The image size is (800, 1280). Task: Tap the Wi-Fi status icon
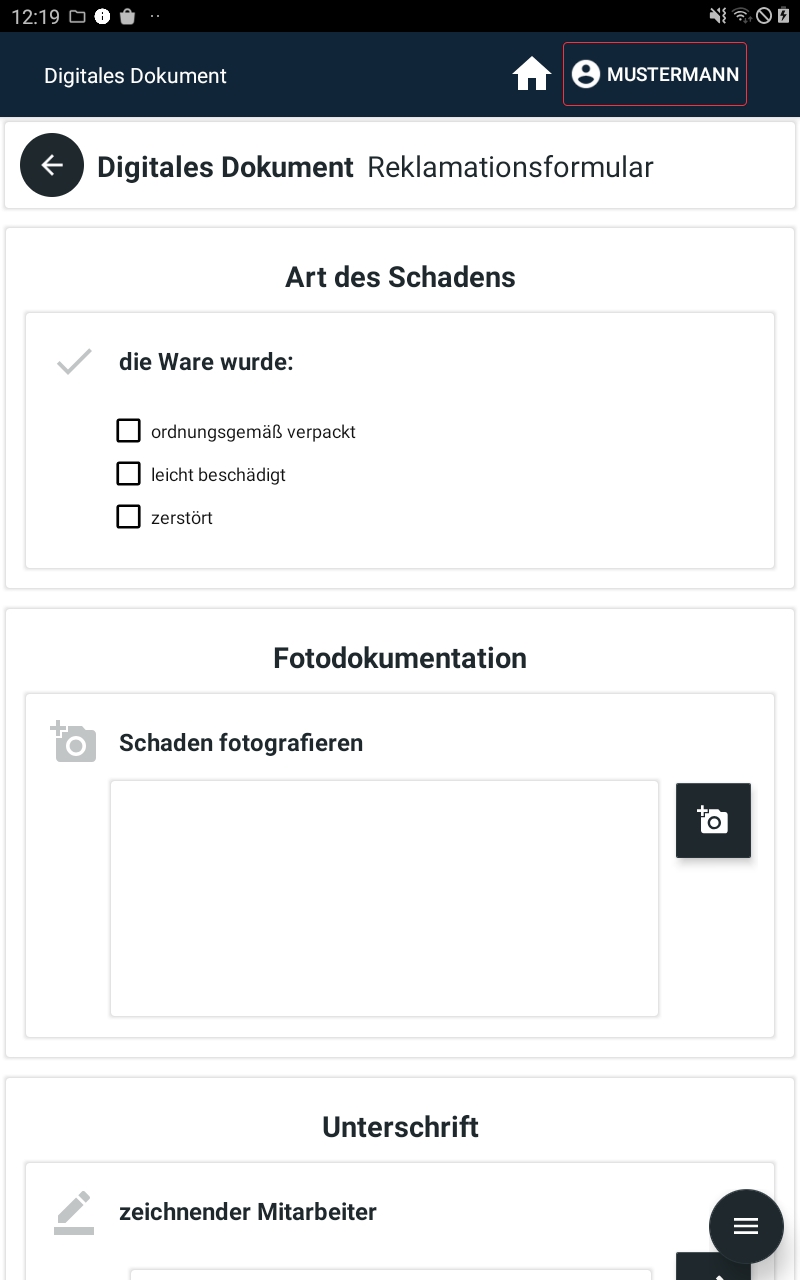(x=741, y=15)
